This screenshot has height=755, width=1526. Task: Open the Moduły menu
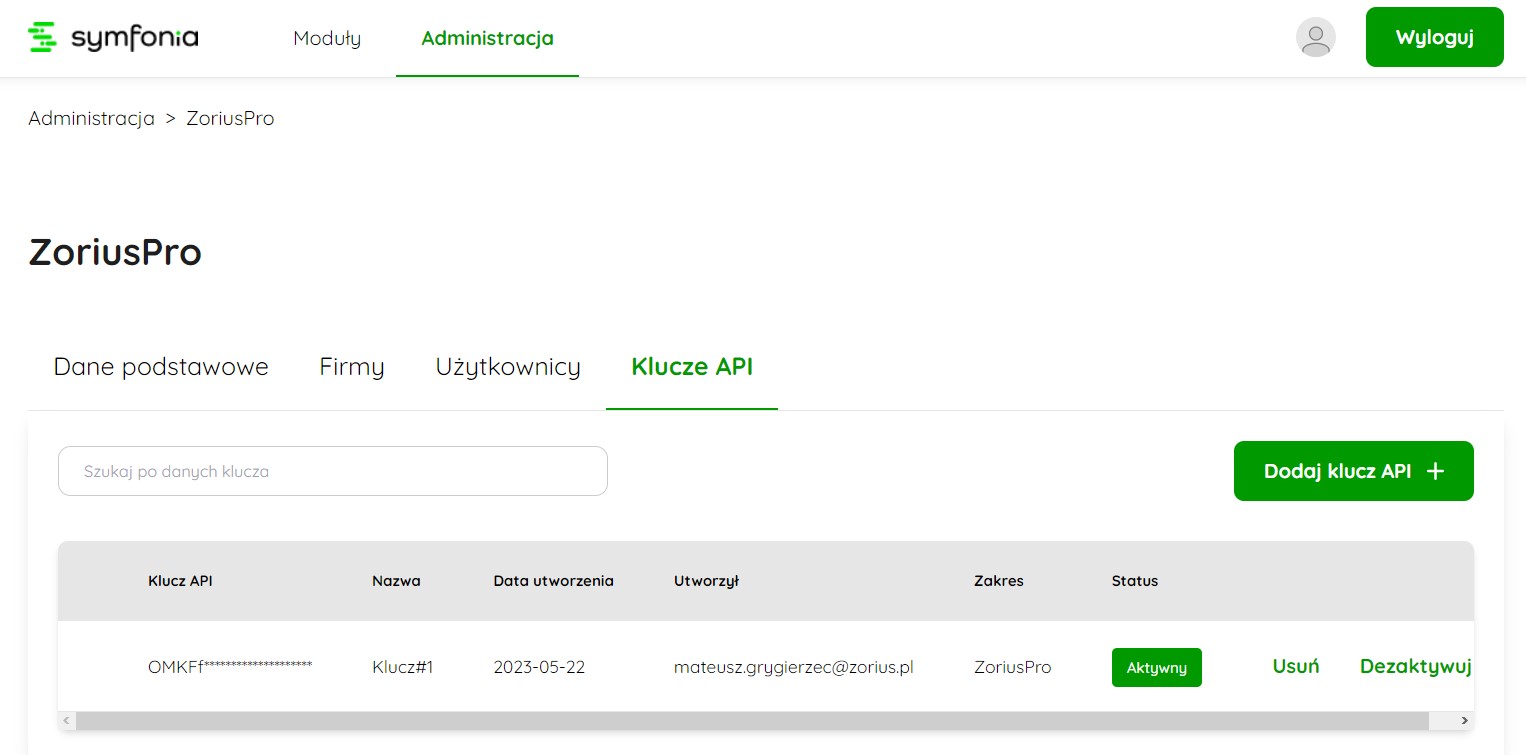[x=327, y=39]
